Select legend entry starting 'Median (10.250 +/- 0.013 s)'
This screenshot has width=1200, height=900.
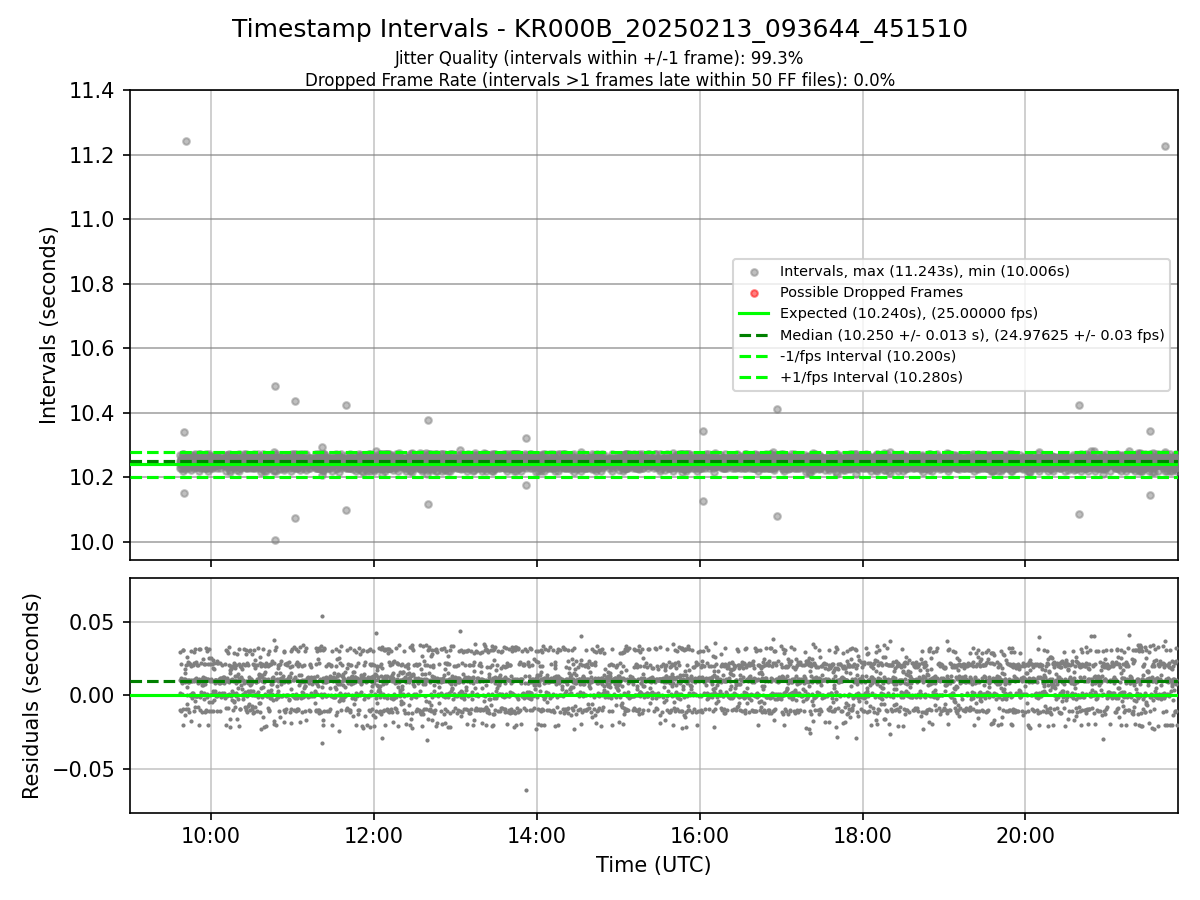pyautogui.click(x=972, y=335)
